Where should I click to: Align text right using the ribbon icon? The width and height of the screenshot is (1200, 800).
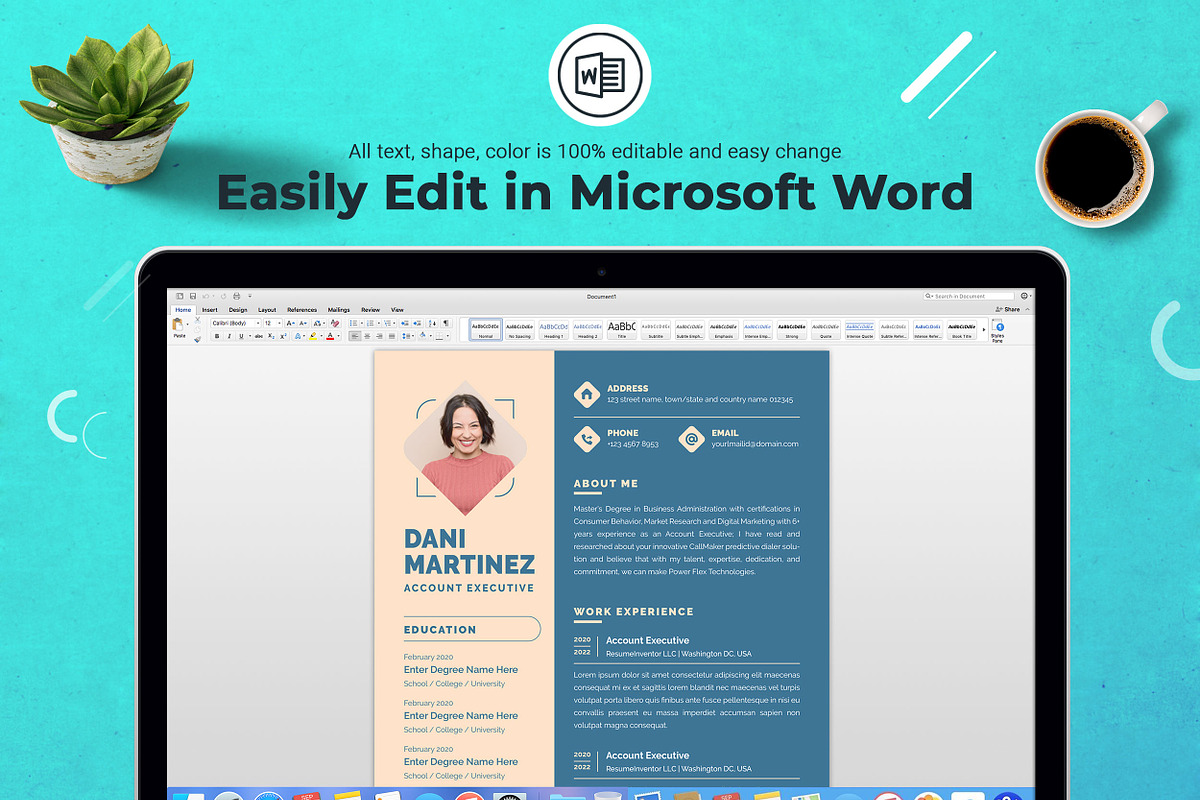379,336
